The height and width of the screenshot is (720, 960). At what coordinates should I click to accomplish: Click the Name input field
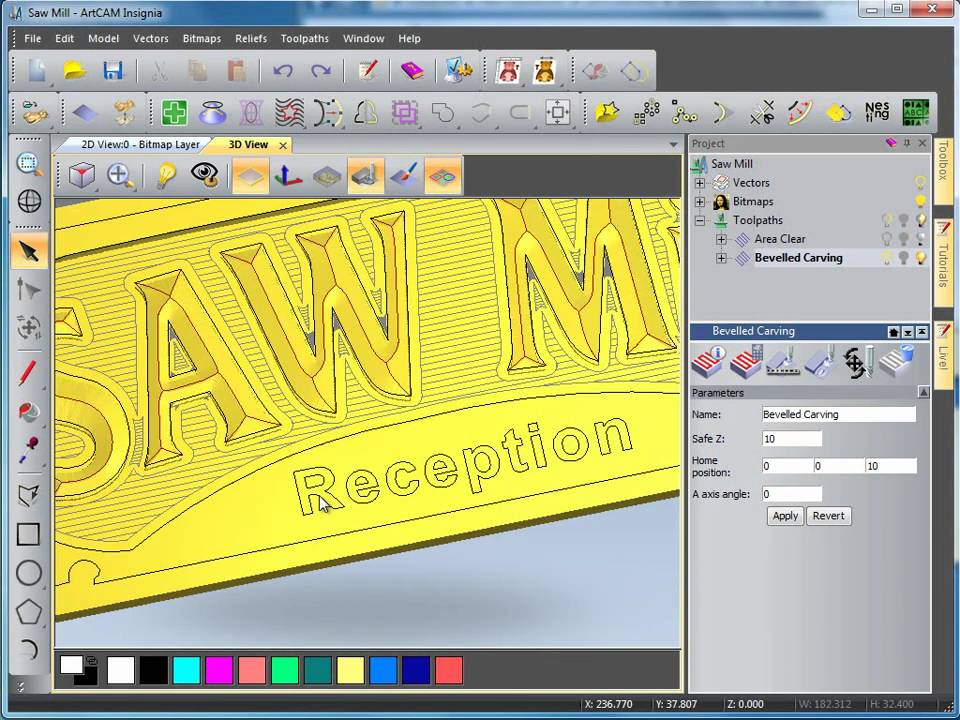tap(839, 414)
